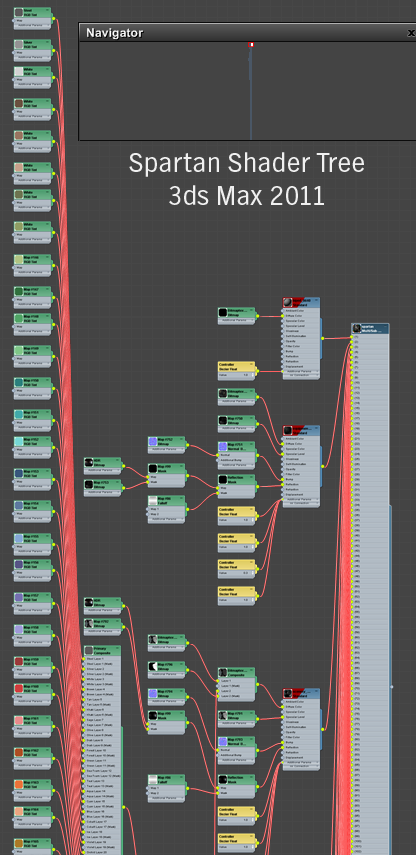Select the Silver Layer 2 slot in Primary Composite

click(x=102, y=669)
